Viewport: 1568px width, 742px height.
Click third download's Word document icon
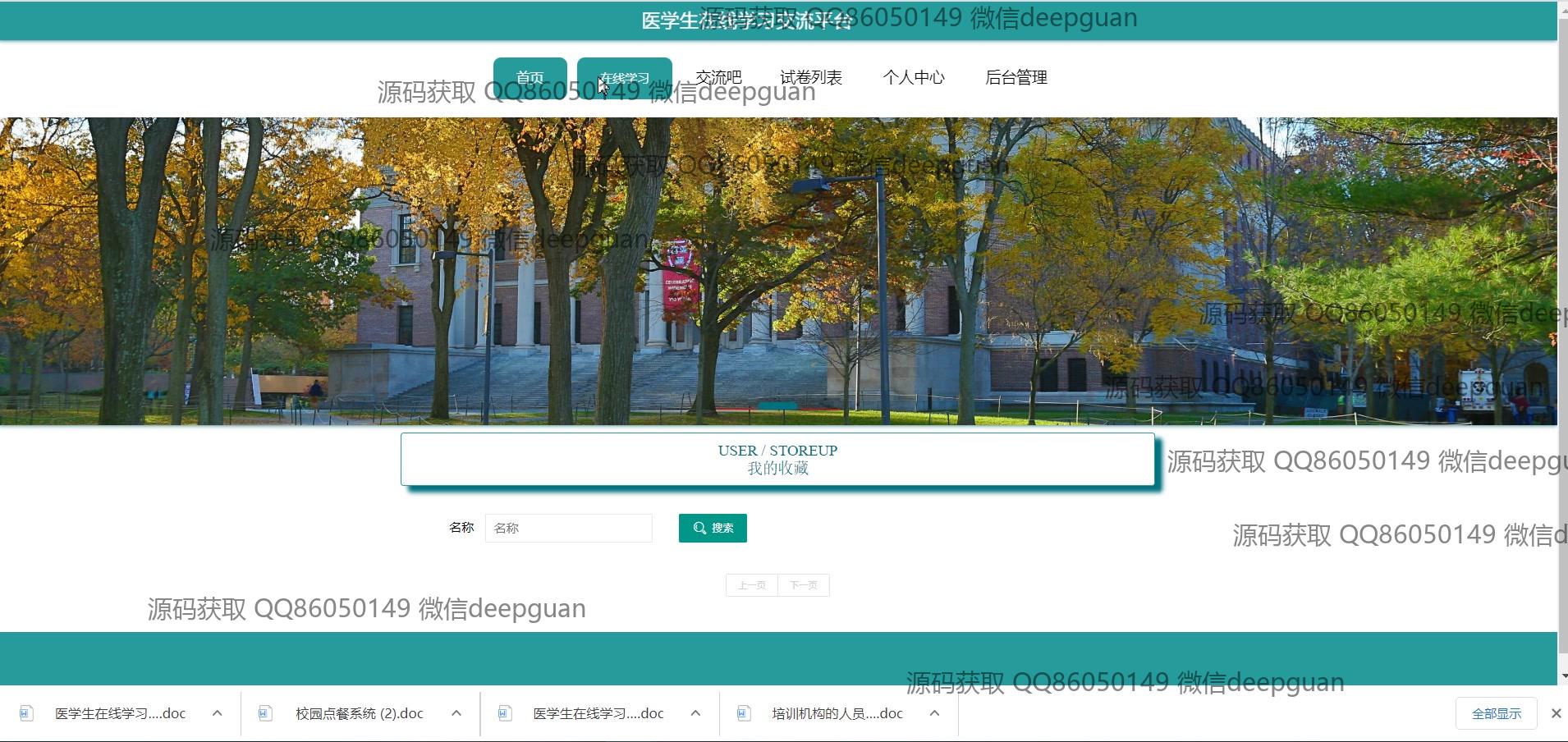(x=504, y=713)
